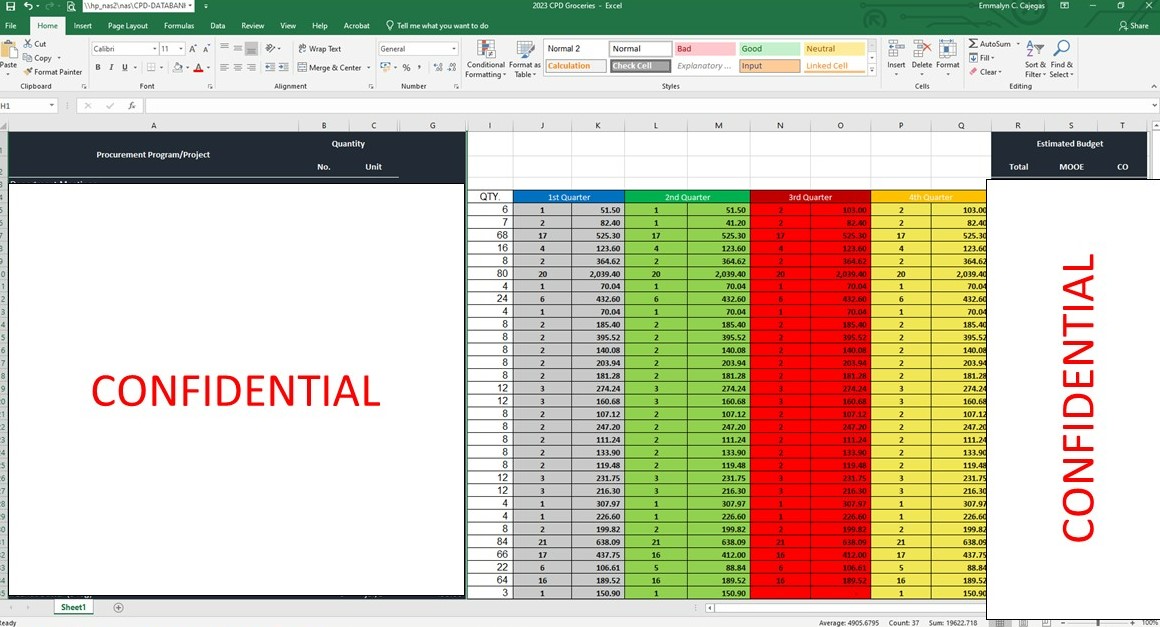Decrease font size with the small A
The height and width of the screenshot is (627, 1160).
pyautogui.click(x=206, y=49)
